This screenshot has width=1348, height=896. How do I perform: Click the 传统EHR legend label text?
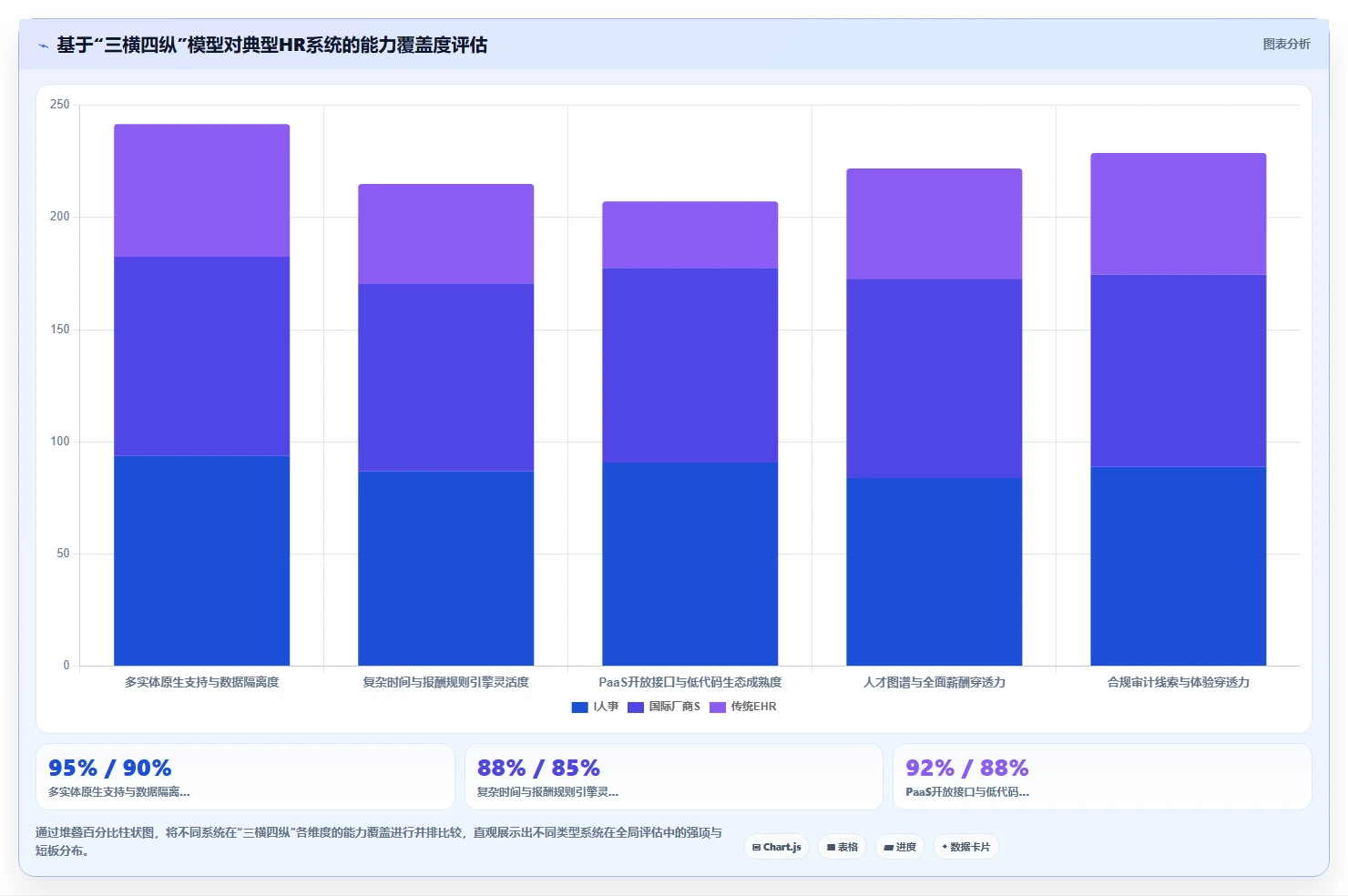753,707
